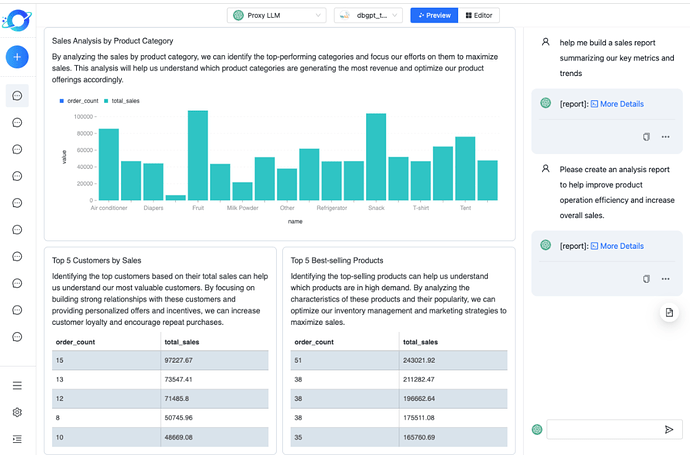Viewport: 690px width, 455px height.
Task: Switch to Preview mode
Action: 435,15
